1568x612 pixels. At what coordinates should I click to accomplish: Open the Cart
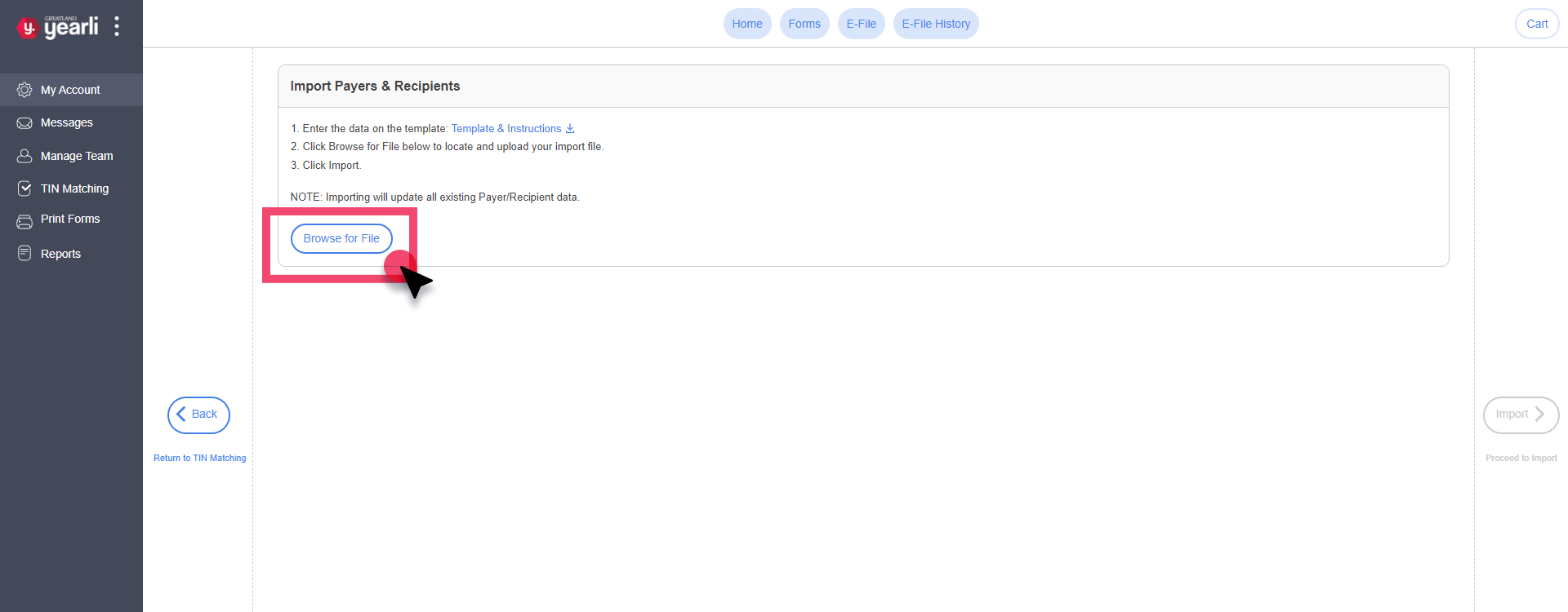click(1537, 24)
